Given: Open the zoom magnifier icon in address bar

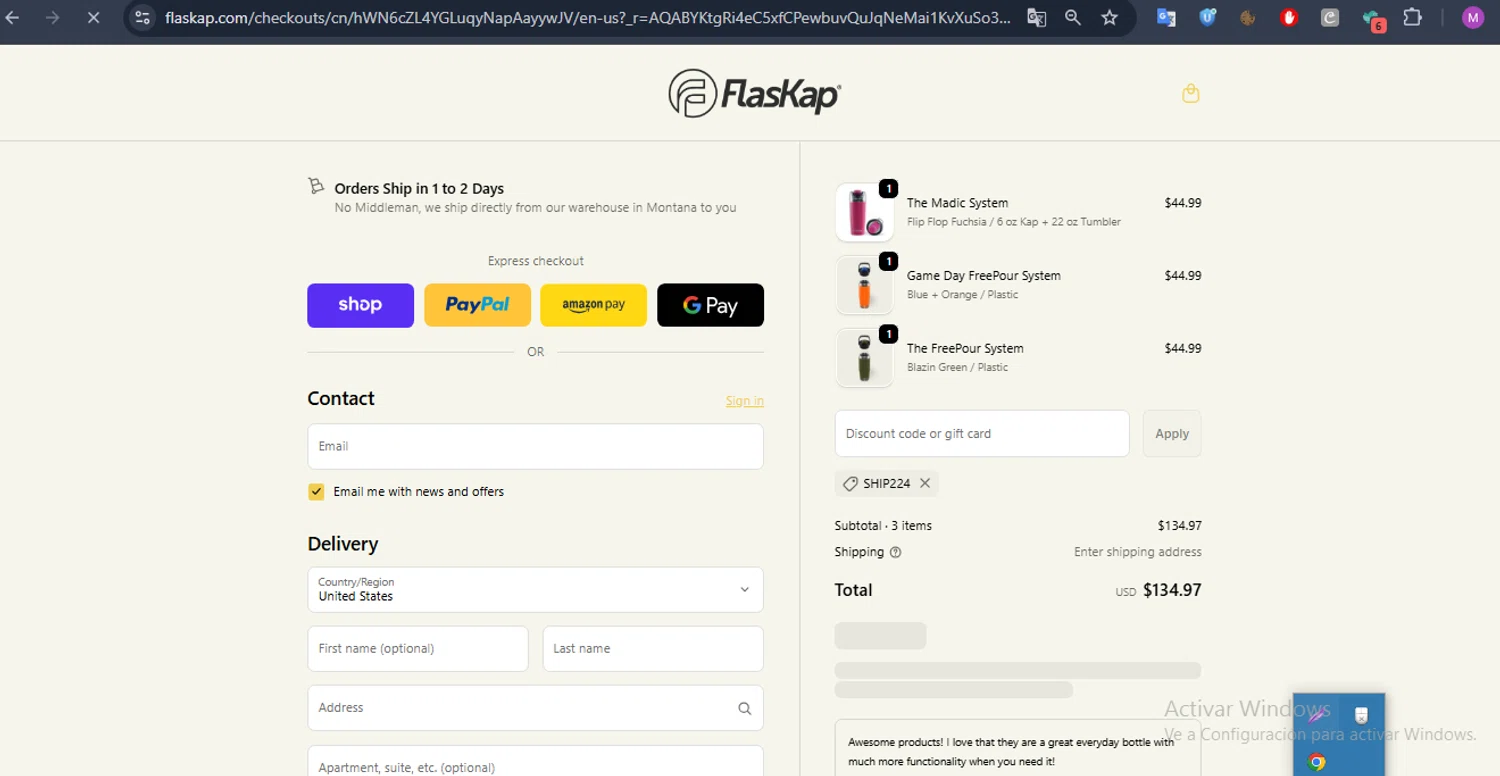Looking at the screenshot, I should (1073, 17).
